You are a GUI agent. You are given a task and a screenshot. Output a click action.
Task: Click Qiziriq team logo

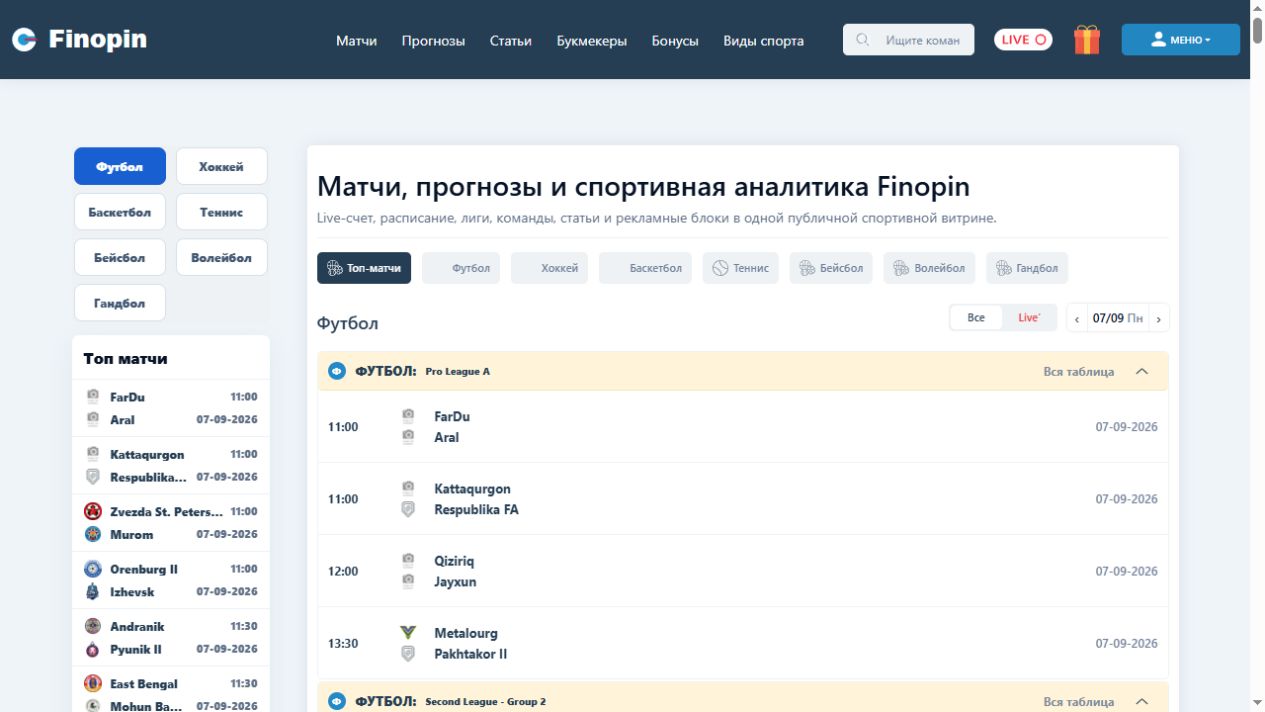pyautogui.click(x=408, y=560)
